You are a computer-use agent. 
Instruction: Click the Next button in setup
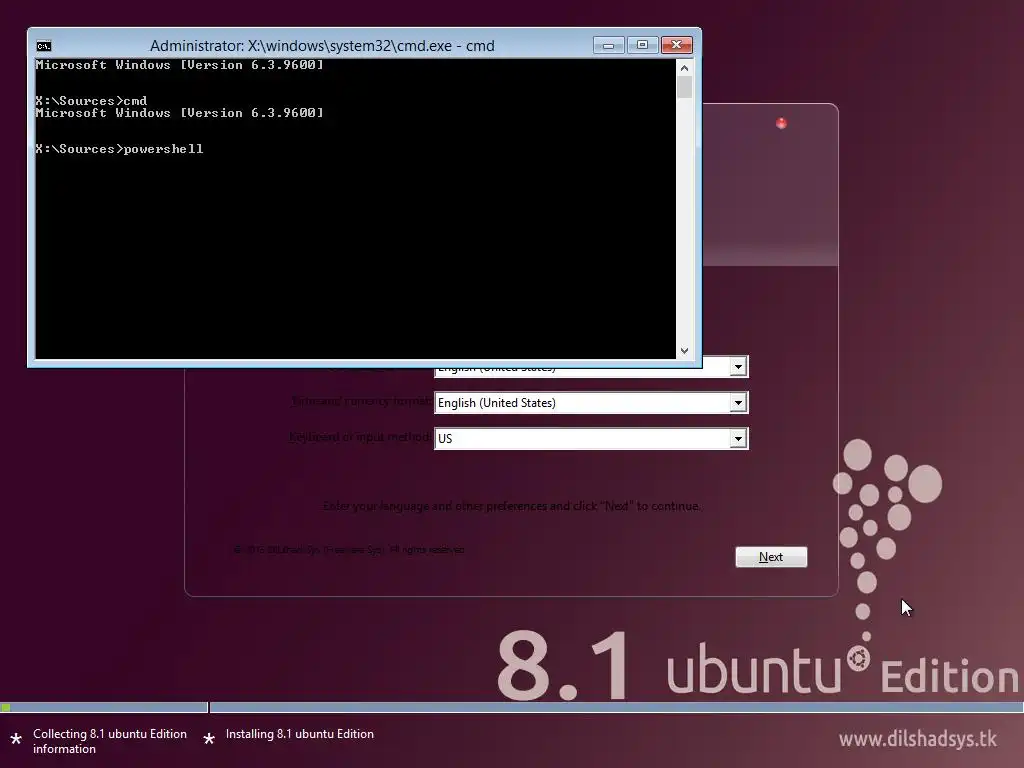[771, 557]
